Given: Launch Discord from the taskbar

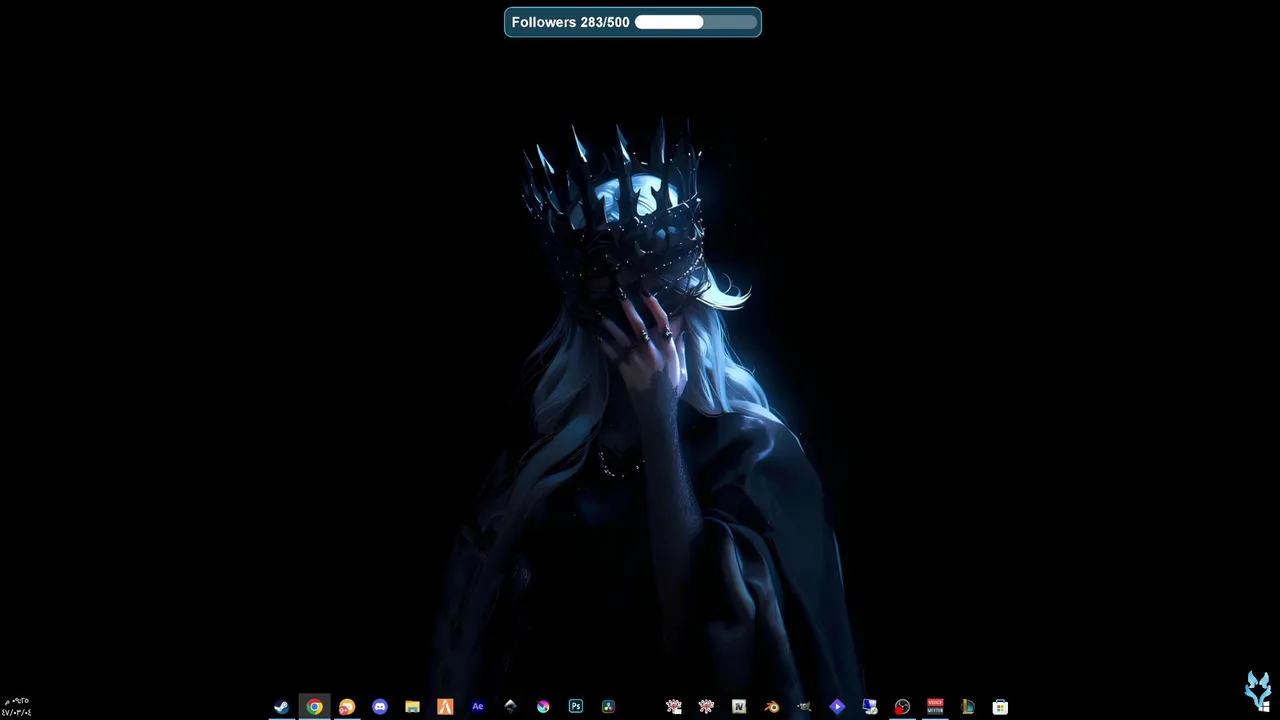Looking at the screenshot, I should (380, 707).
